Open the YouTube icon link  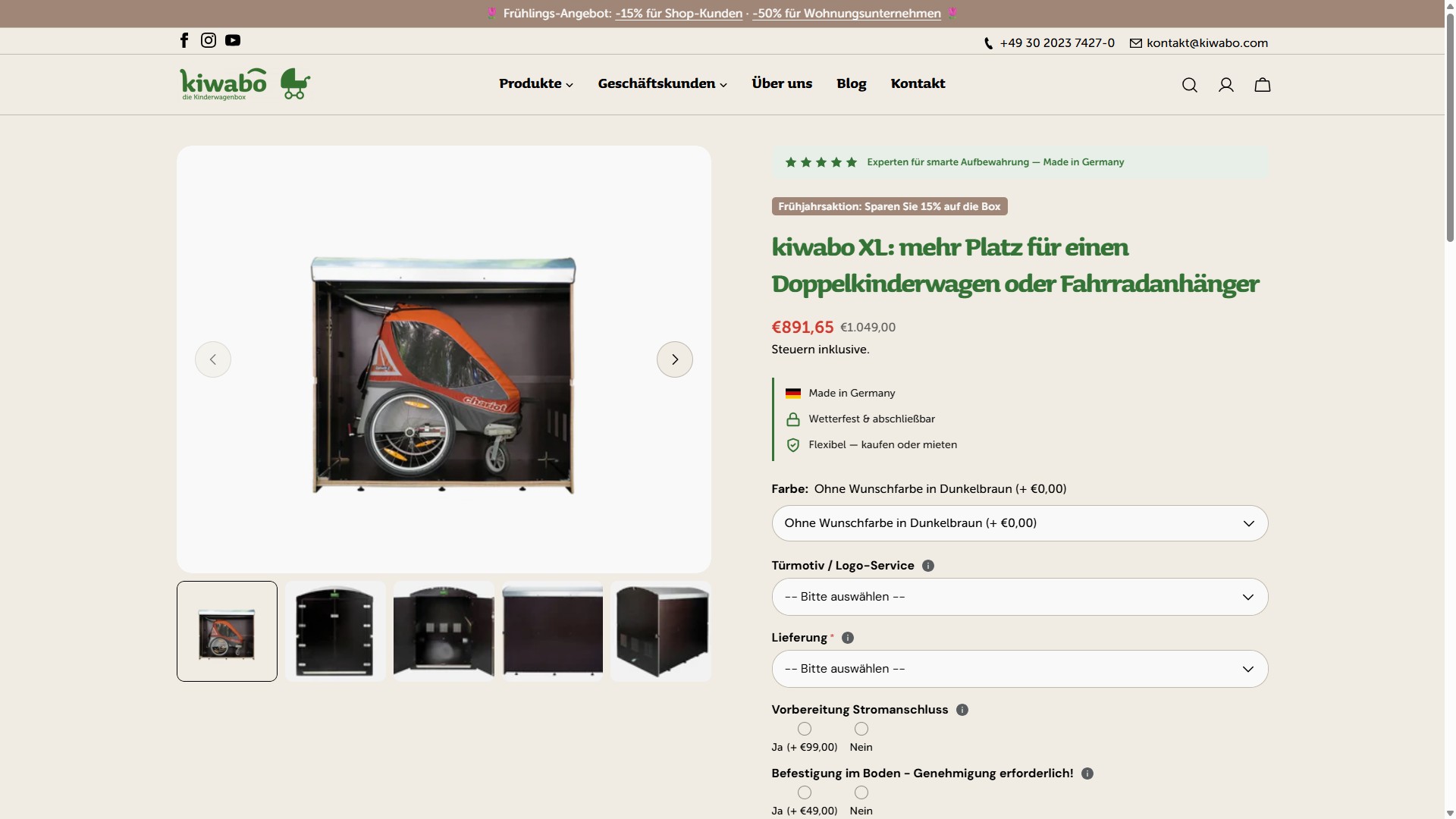tap(233, 40)
